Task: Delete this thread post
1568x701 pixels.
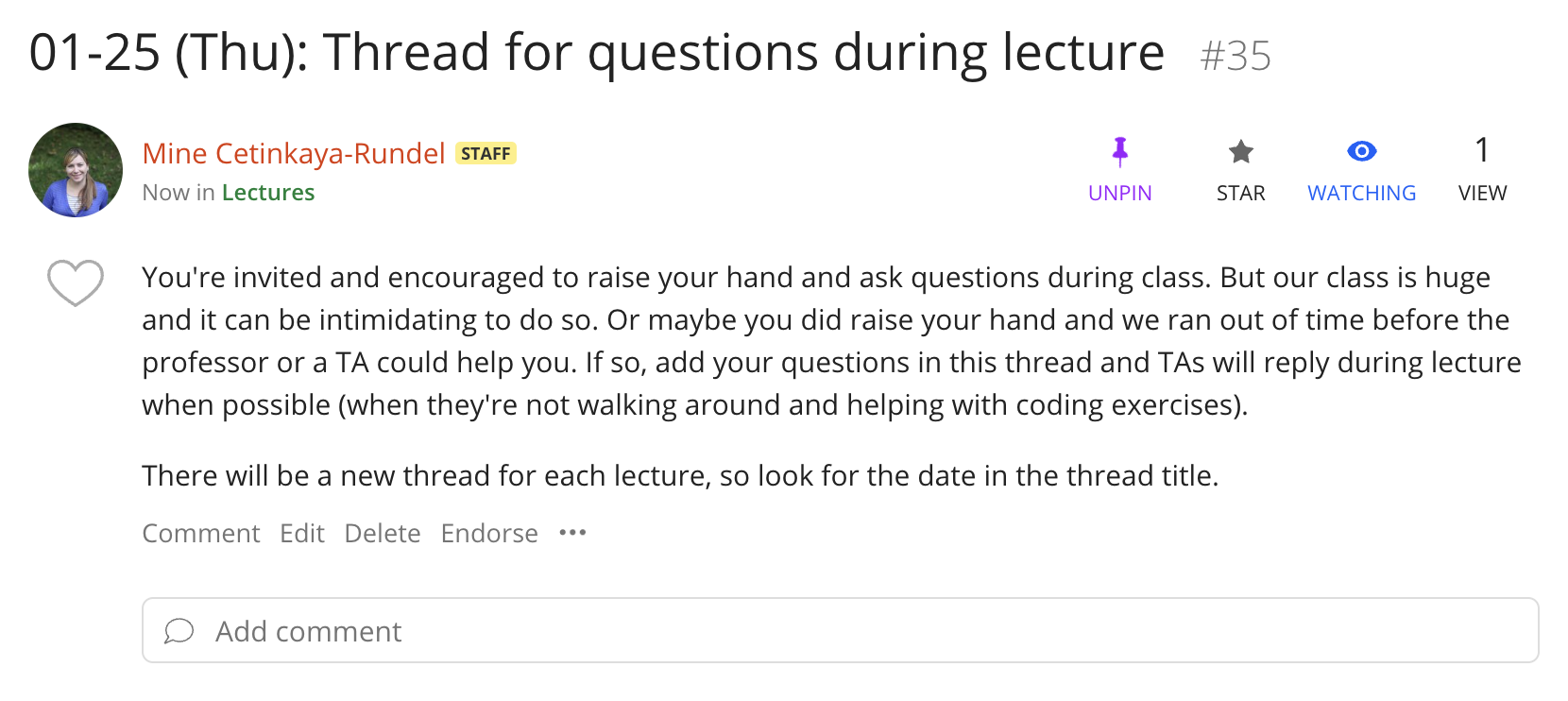Action: [x=383, y=534]
